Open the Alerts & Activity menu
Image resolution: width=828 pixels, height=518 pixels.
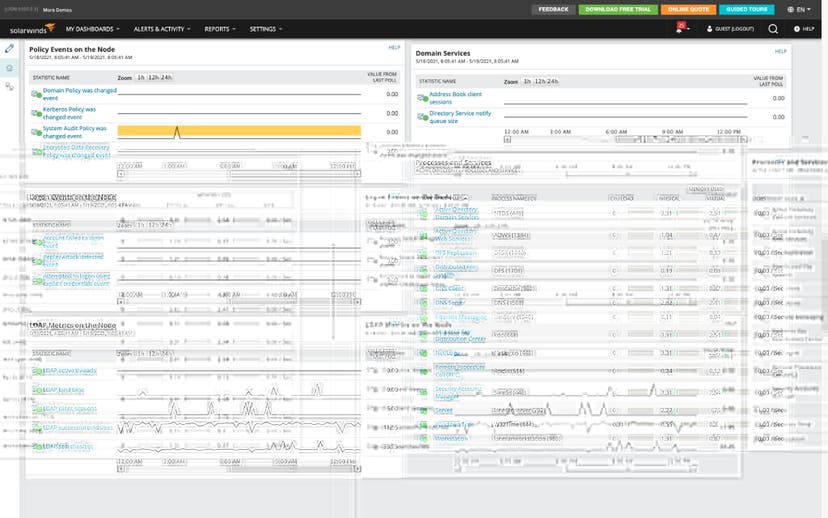coord(162,29)
